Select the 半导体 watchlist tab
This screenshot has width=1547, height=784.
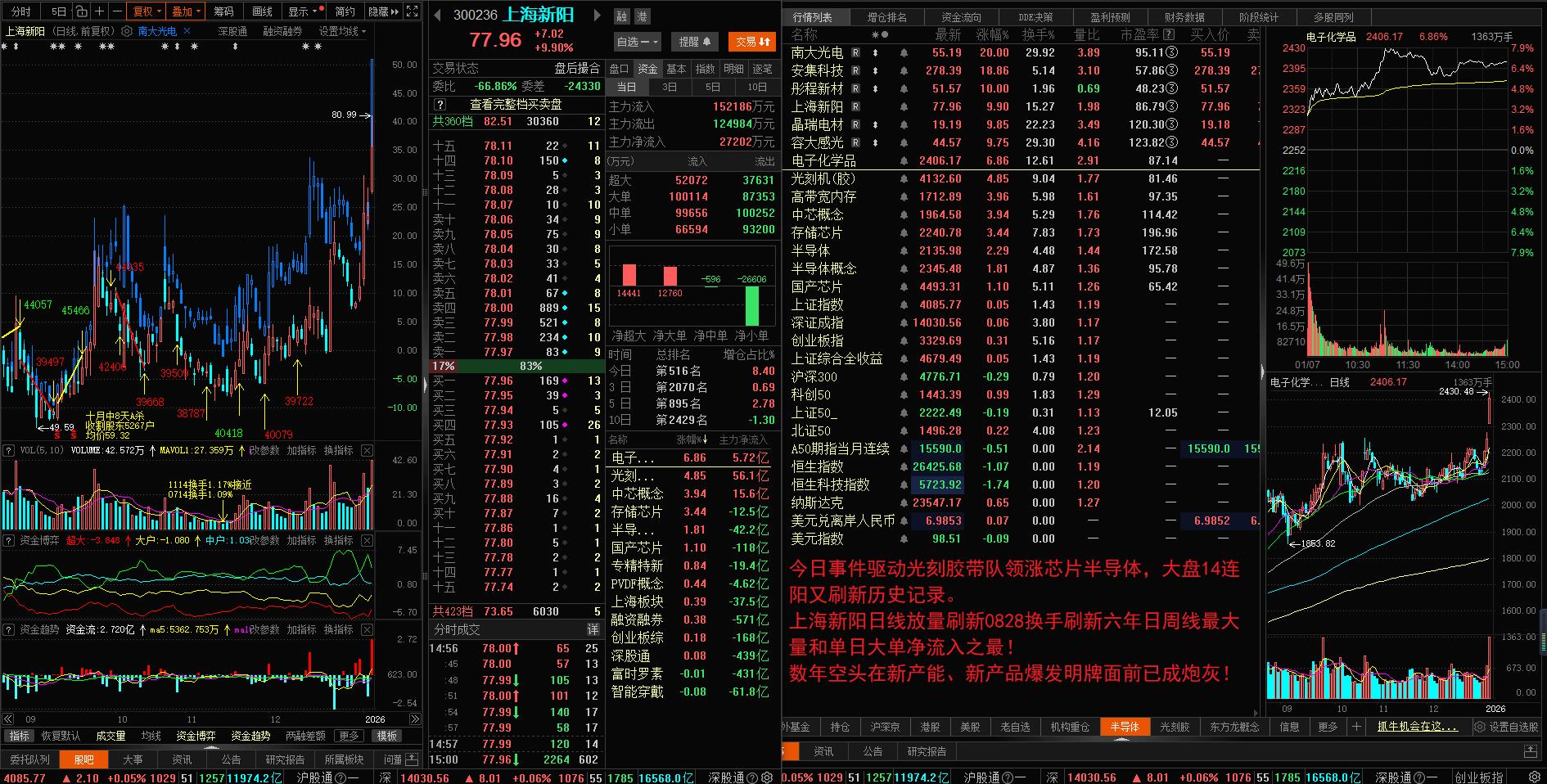tap(1125, 727)
